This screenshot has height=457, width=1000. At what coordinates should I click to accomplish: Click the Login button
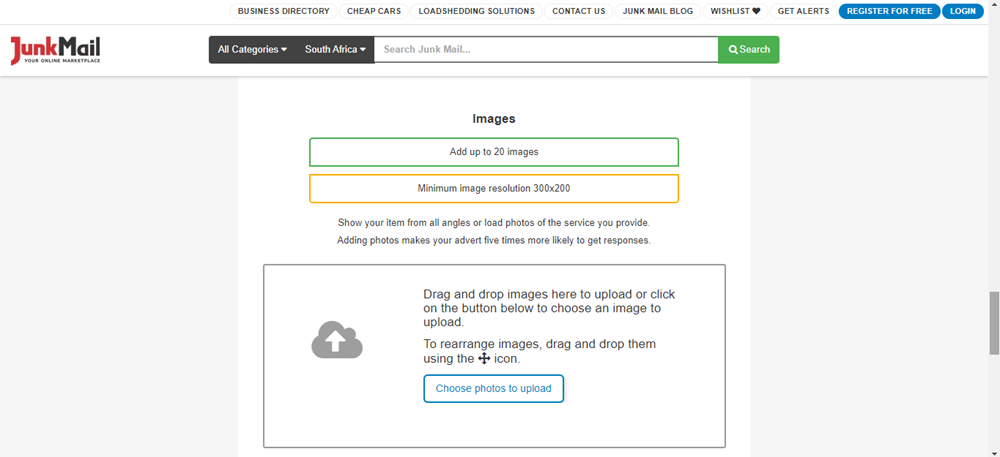pyautogui.click(x=963, y=12)
